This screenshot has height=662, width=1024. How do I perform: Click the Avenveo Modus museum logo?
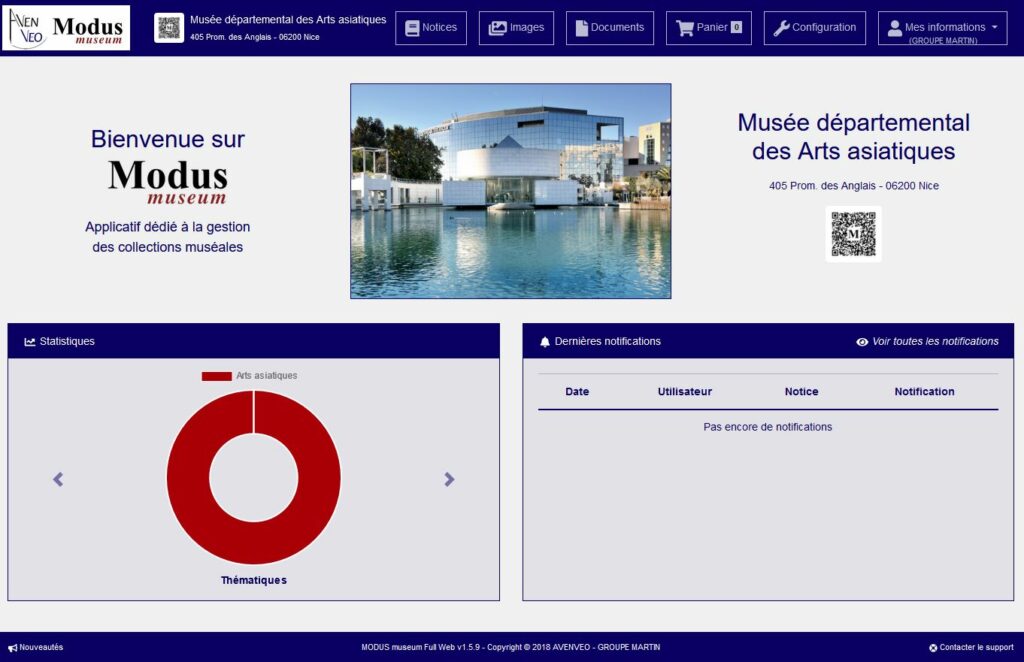(66, 28)
